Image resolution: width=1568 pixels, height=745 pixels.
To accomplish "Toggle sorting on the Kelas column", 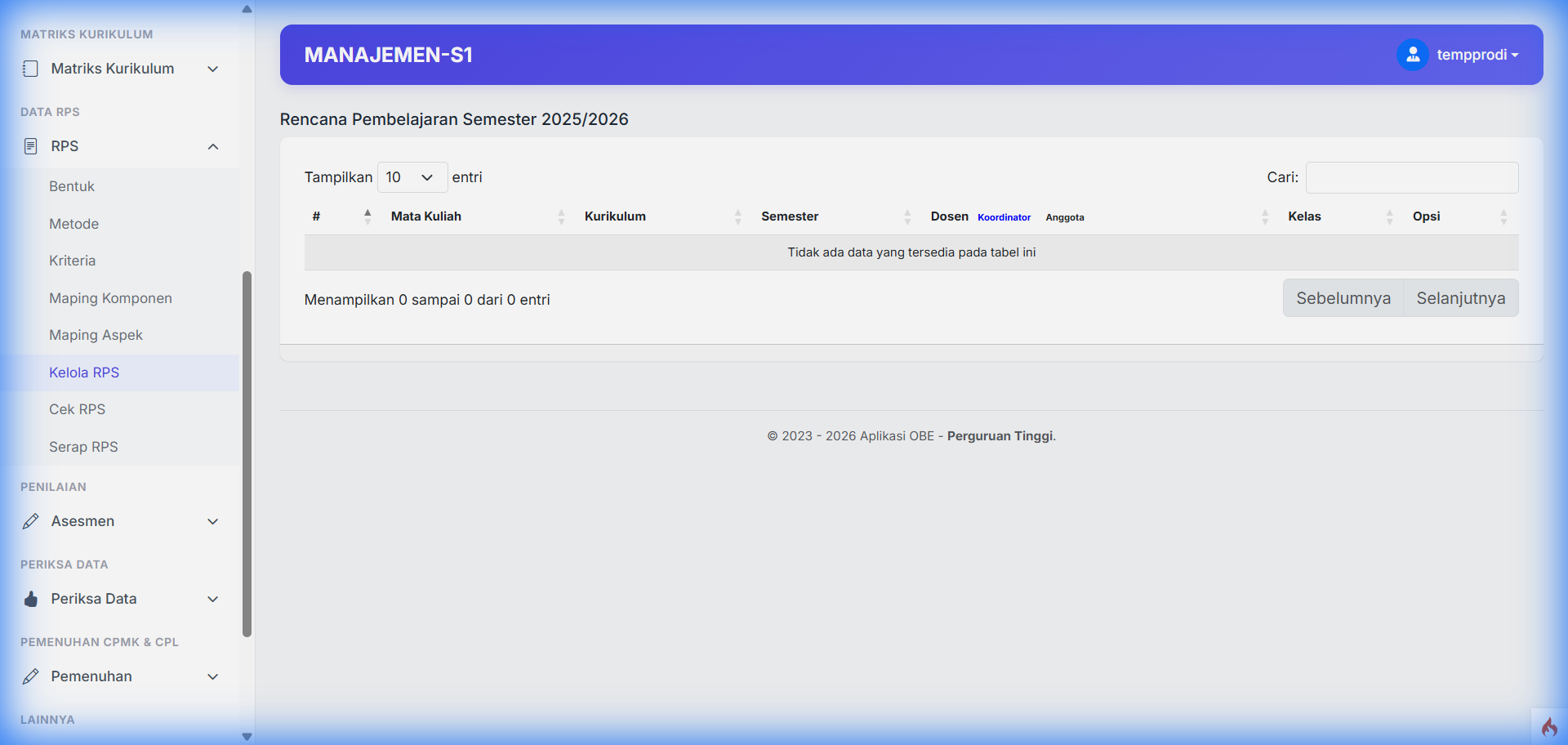I will point(1389,216).
